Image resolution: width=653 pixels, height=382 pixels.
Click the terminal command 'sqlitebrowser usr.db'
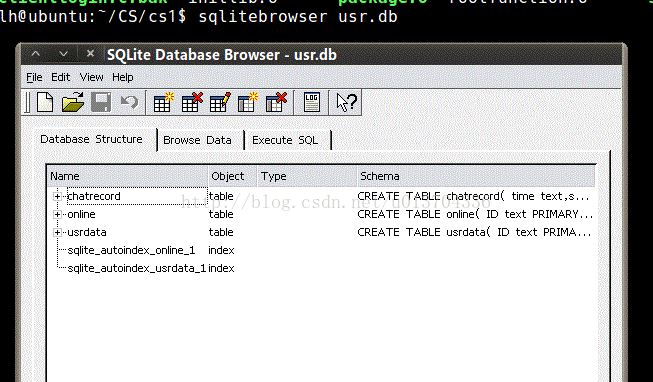pos(298,17)
